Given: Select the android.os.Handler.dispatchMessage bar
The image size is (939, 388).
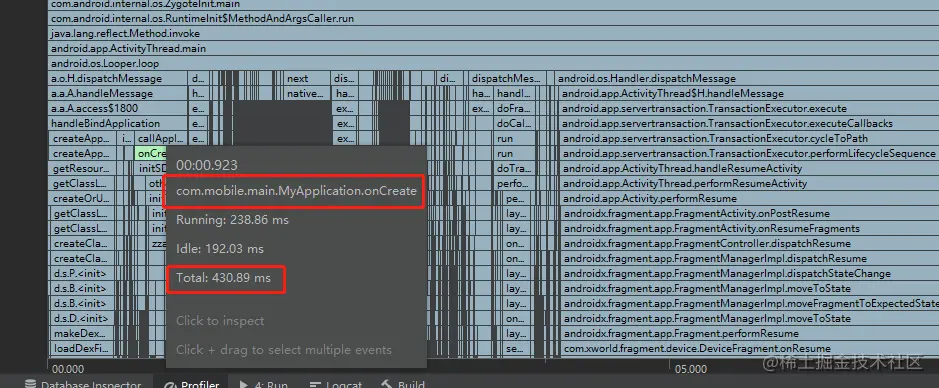Looking at the screenshot, I should click(747, 78).
